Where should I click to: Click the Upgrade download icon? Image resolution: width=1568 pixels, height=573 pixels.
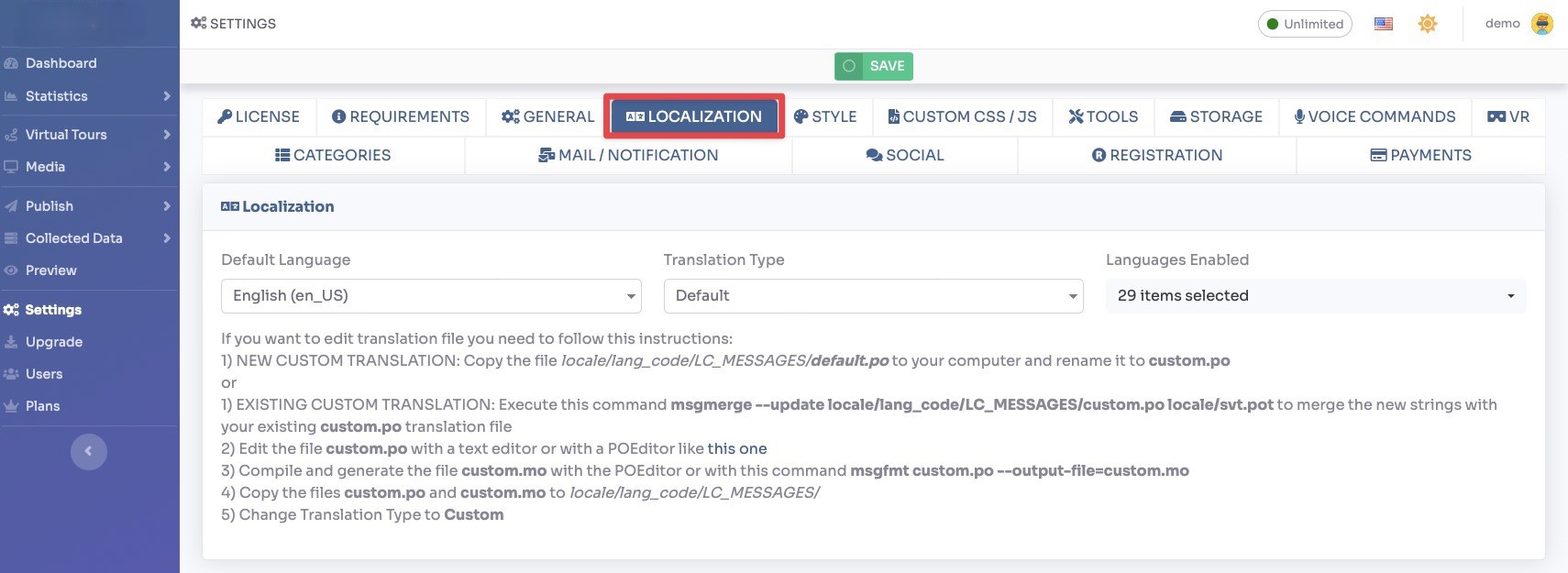[11, 342]
